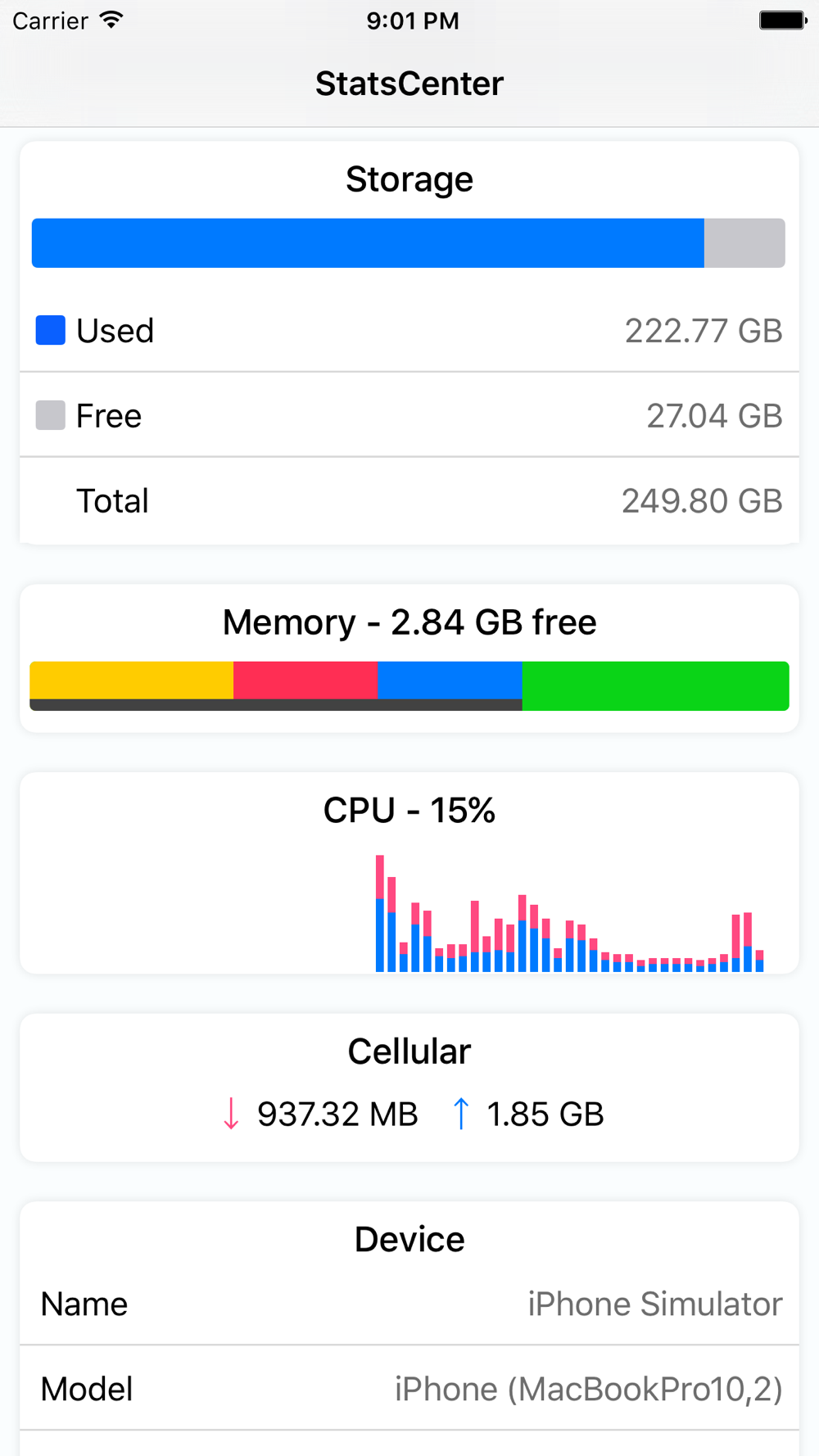Tap the yellow memory bar segment
Image resolution: width=819 pixels, height=1456 pixels.
[131, 681]
